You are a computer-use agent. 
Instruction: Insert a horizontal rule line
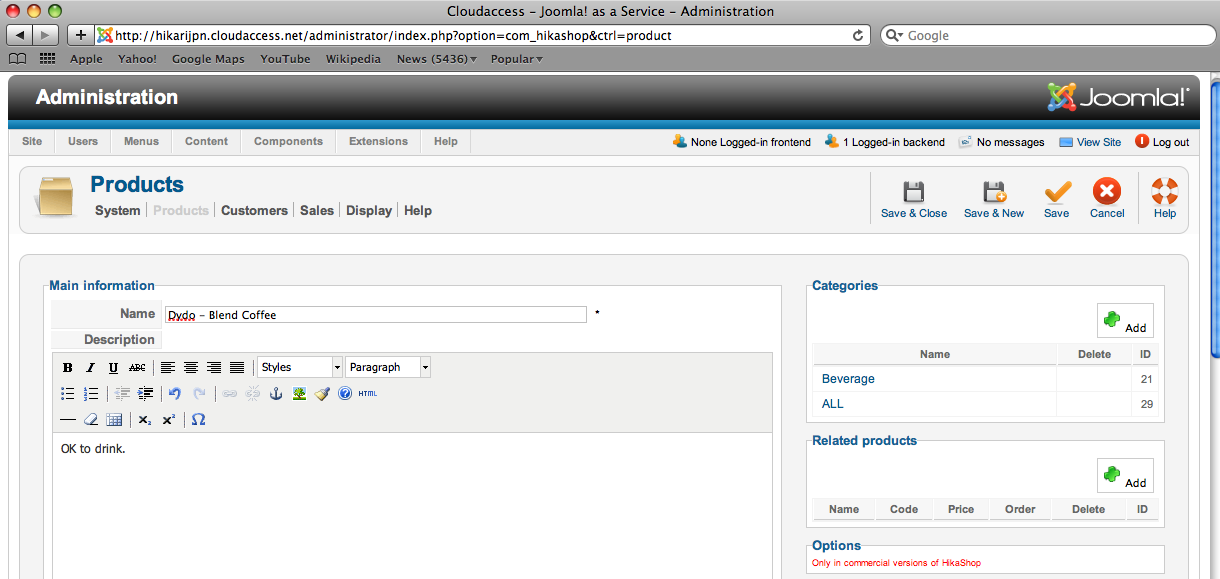coord(68,419)
